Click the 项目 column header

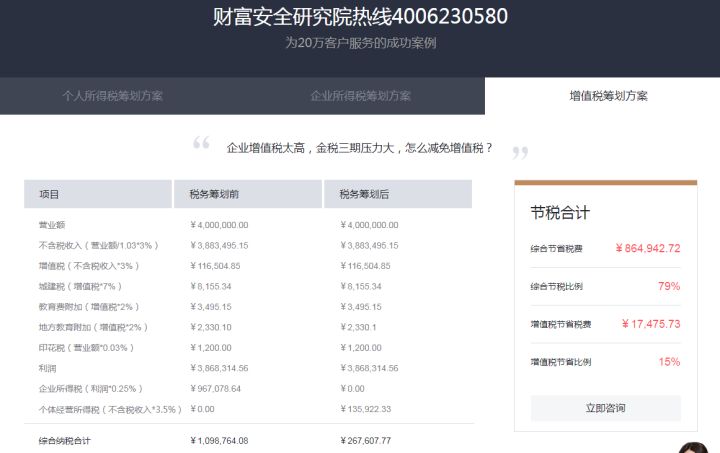pos(50,194)
